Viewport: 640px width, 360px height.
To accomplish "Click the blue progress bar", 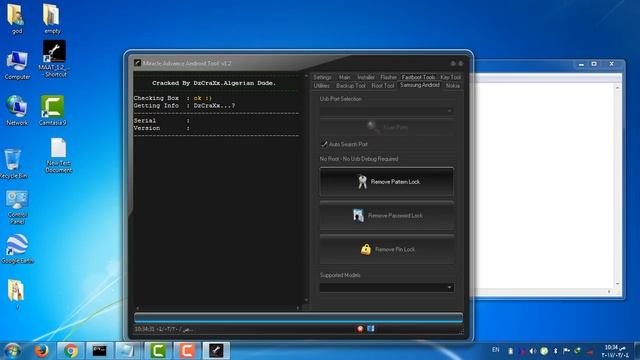I will [298, 318].
